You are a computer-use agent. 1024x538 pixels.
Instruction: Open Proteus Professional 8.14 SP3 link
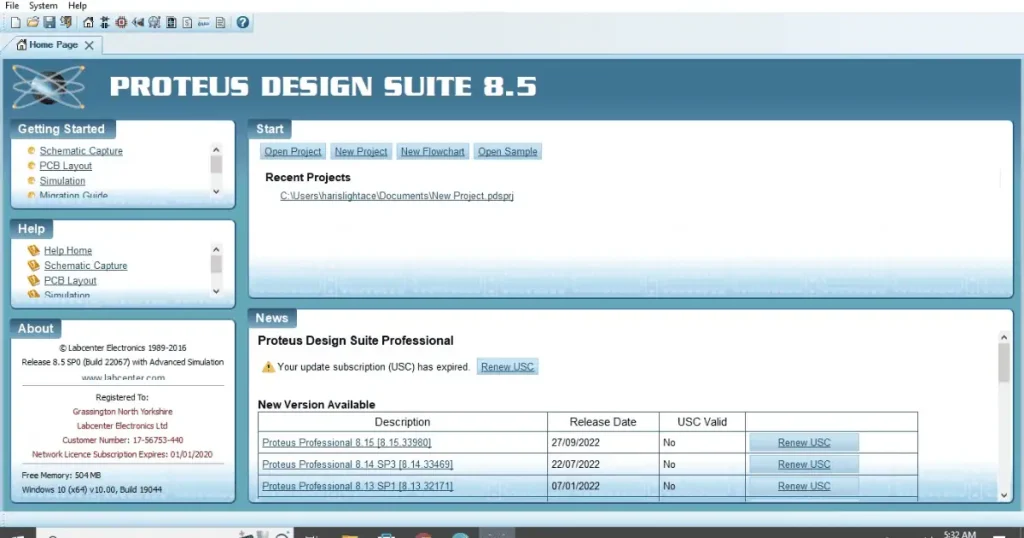(x=357, y=464)
